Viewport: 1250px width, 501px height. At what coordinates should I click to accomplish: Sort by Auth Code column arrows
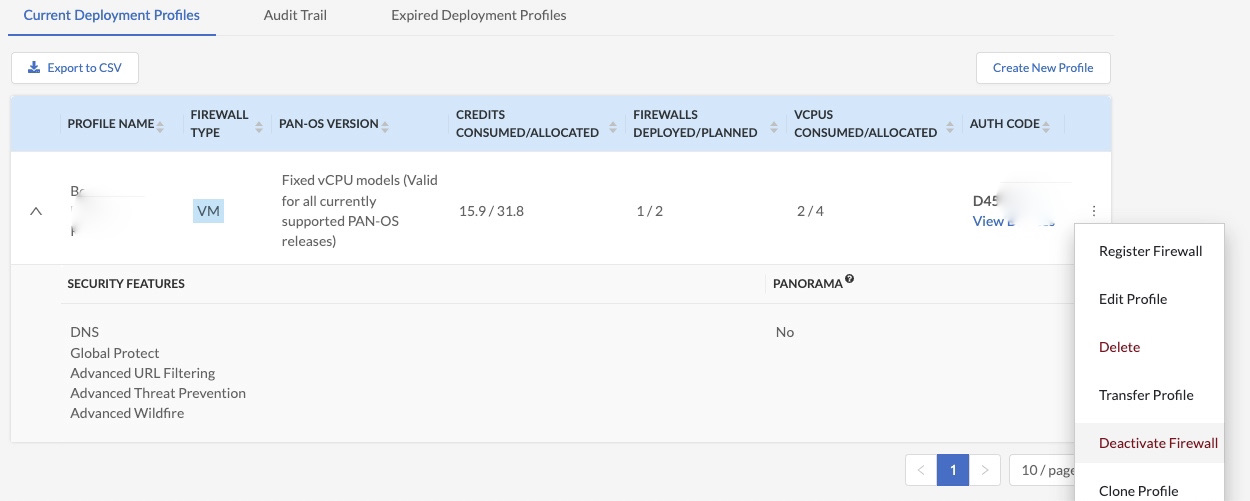pyautogui.click(x=1047, y=125)
